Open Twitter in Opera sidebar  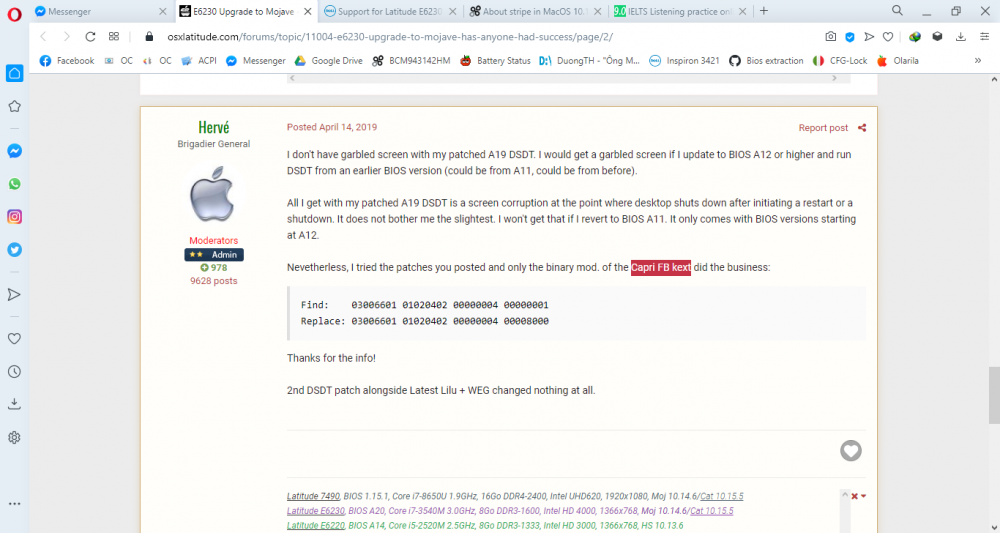tap(14, 249)
